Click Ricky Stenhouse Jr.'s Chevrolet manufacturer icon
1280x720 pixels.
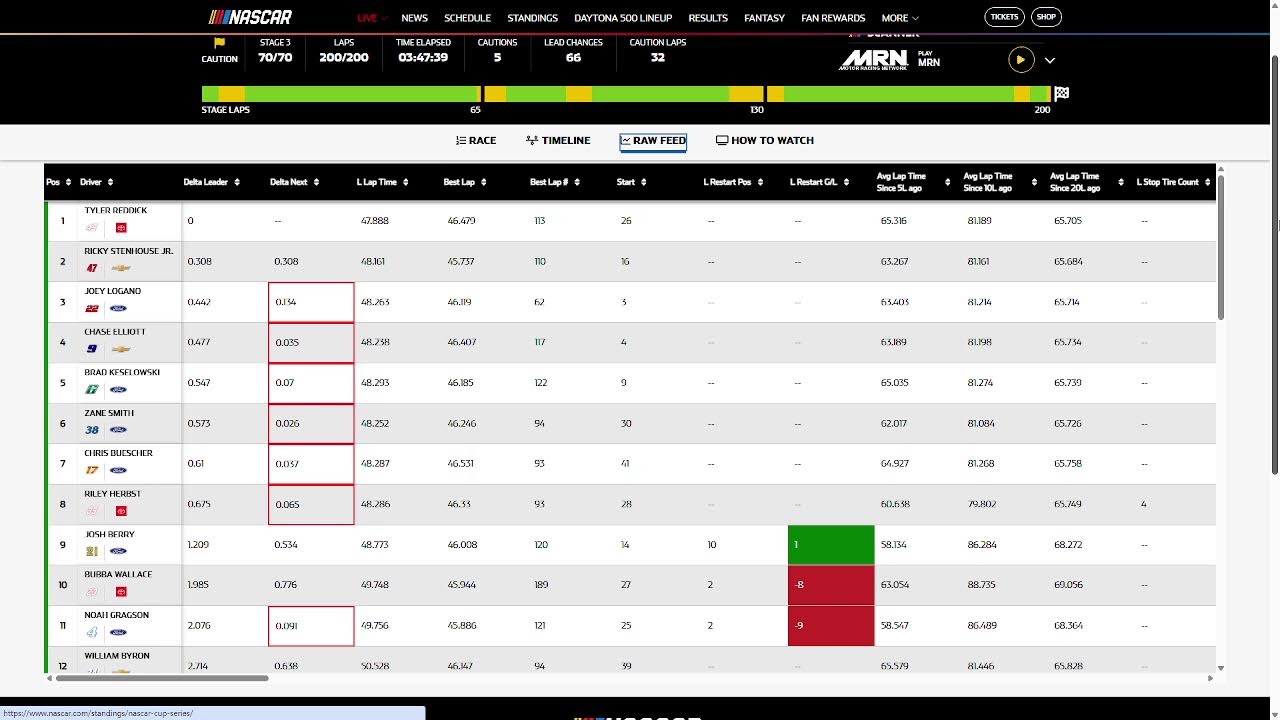(x=121, y=268)
